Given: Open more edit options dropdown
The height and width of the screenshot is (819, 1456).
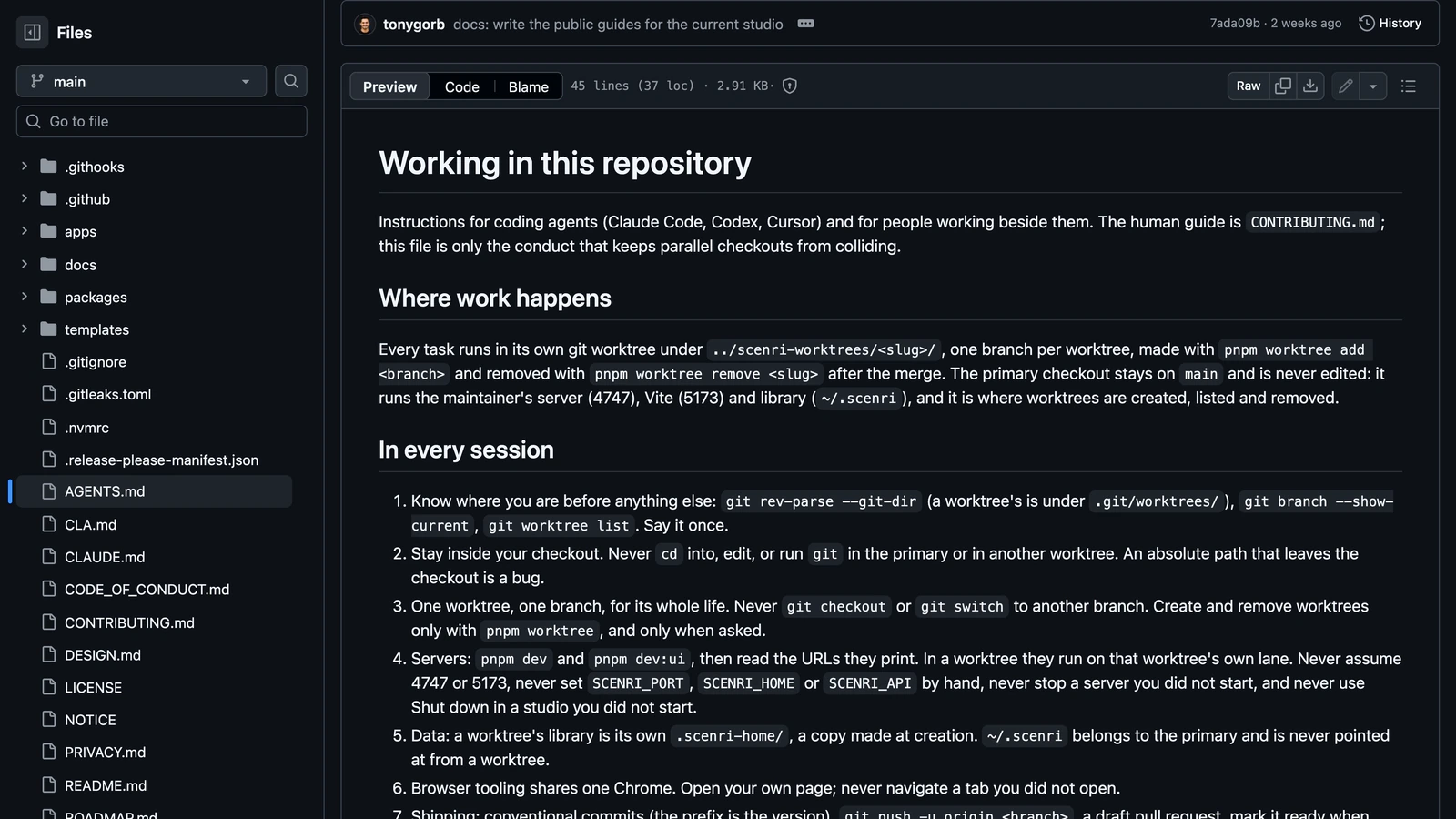Looking at the screenshot, I should point(1372,86).
